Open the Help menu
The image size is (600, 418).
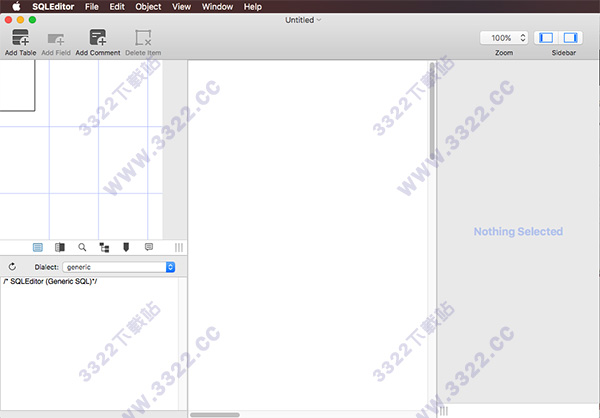coord(253,7)
